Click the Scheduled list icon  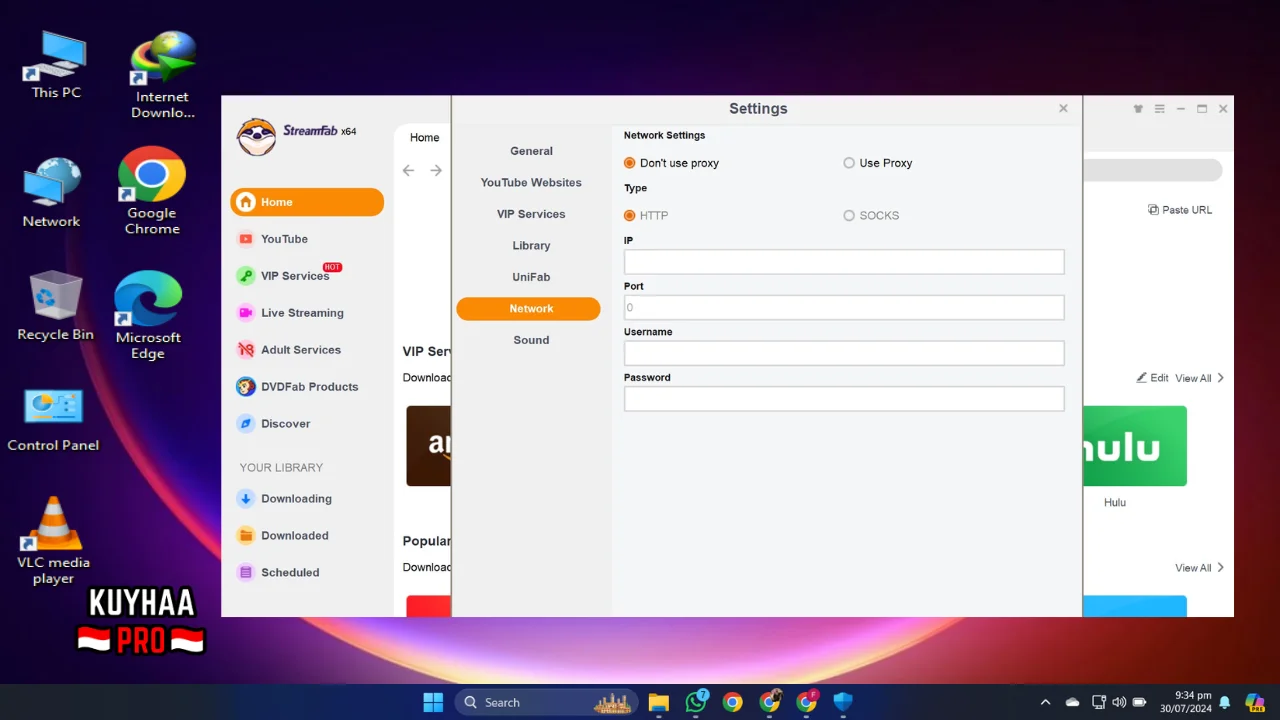pos(245,573)
